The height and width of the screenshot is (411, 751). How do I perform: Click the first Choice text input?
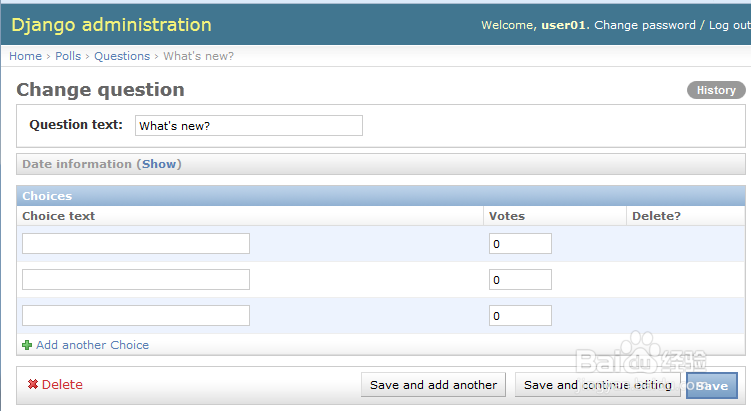[x=136, y=244]
